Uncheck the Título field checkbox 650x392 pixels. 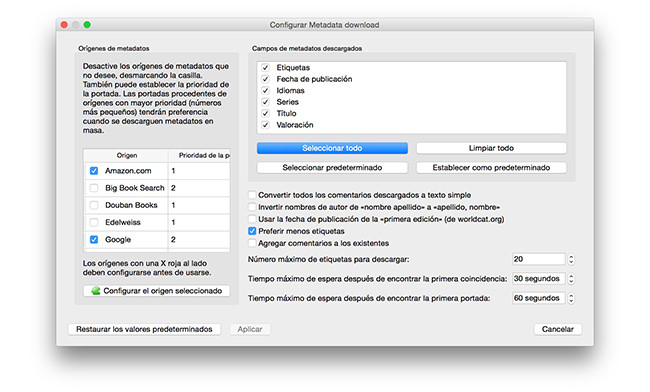[x=265, y=113]
